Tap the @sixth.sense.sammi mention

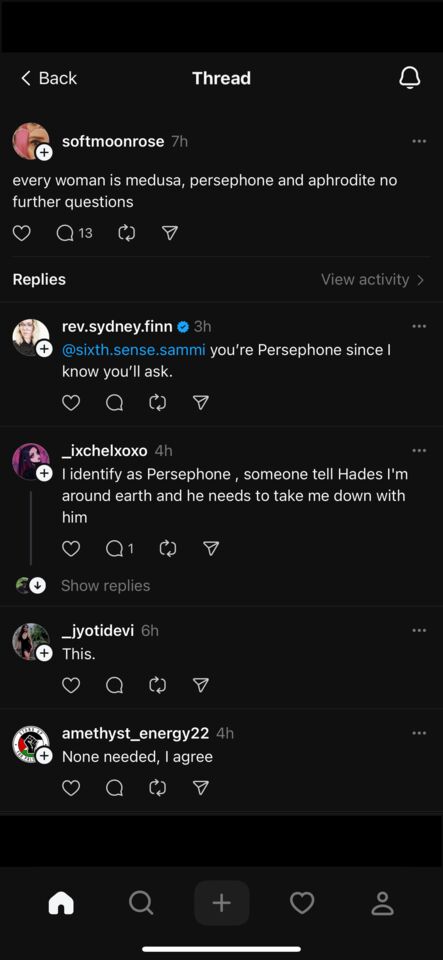[x=133, y=350]
